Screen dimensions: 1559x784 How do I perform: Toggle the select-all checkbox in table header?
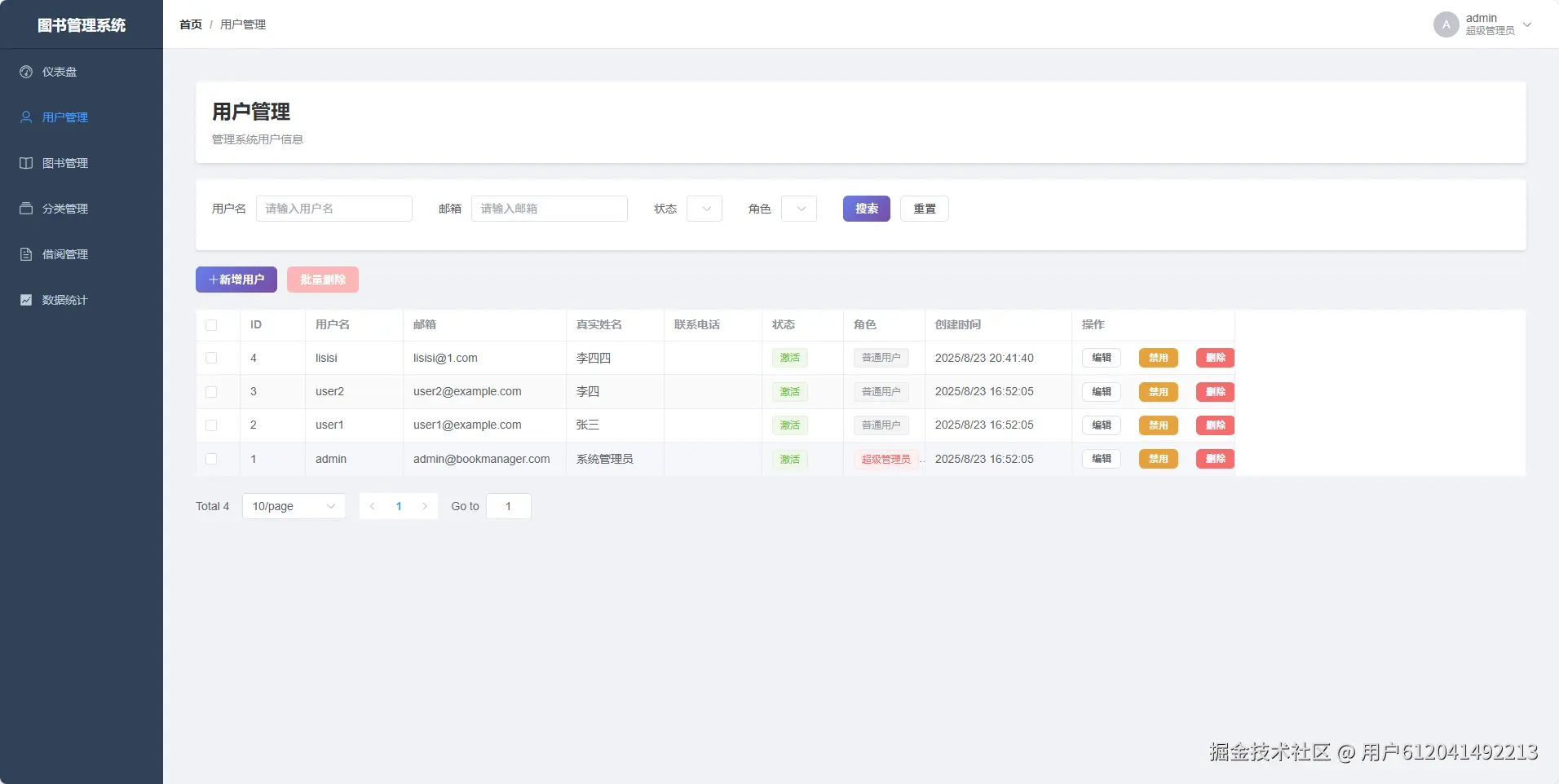pyautogui.click(x=211, y=325)
